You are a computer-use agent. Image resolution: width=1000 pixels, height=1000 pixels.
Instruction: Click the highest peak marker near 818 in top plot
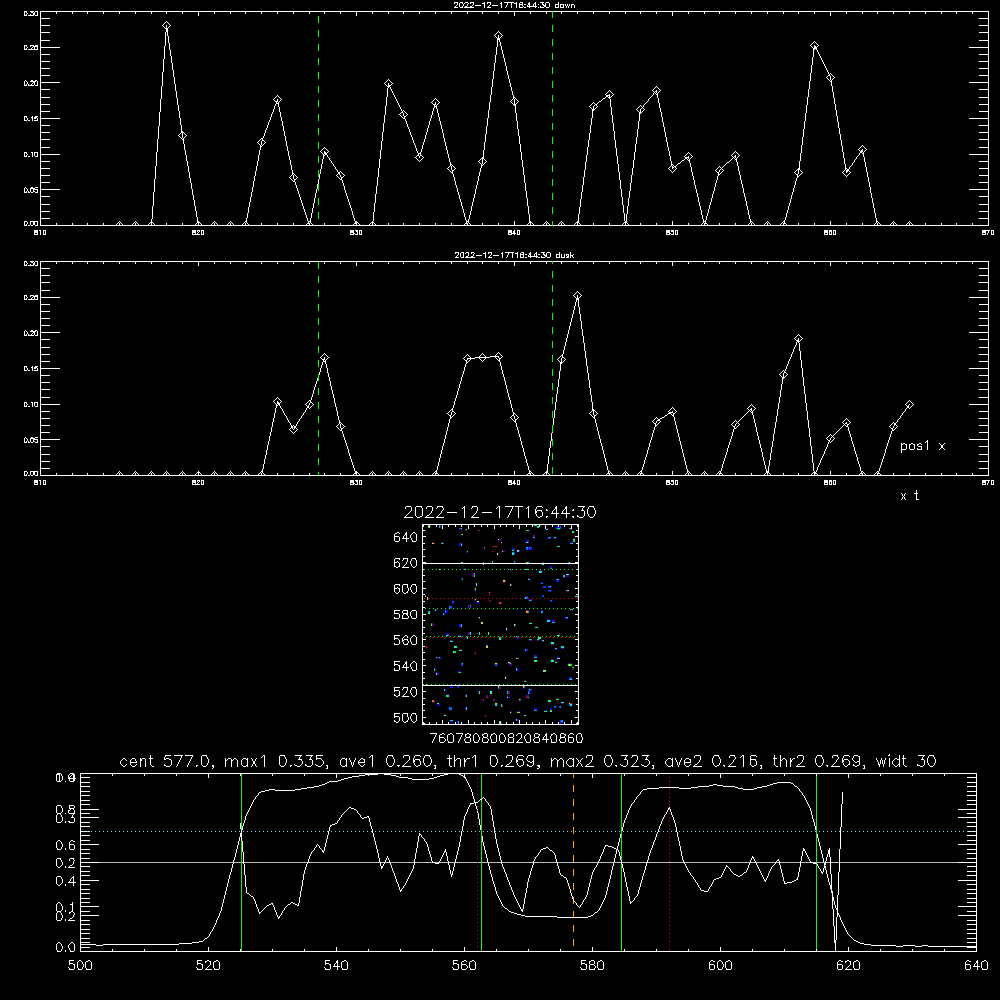tap(166, 26)
